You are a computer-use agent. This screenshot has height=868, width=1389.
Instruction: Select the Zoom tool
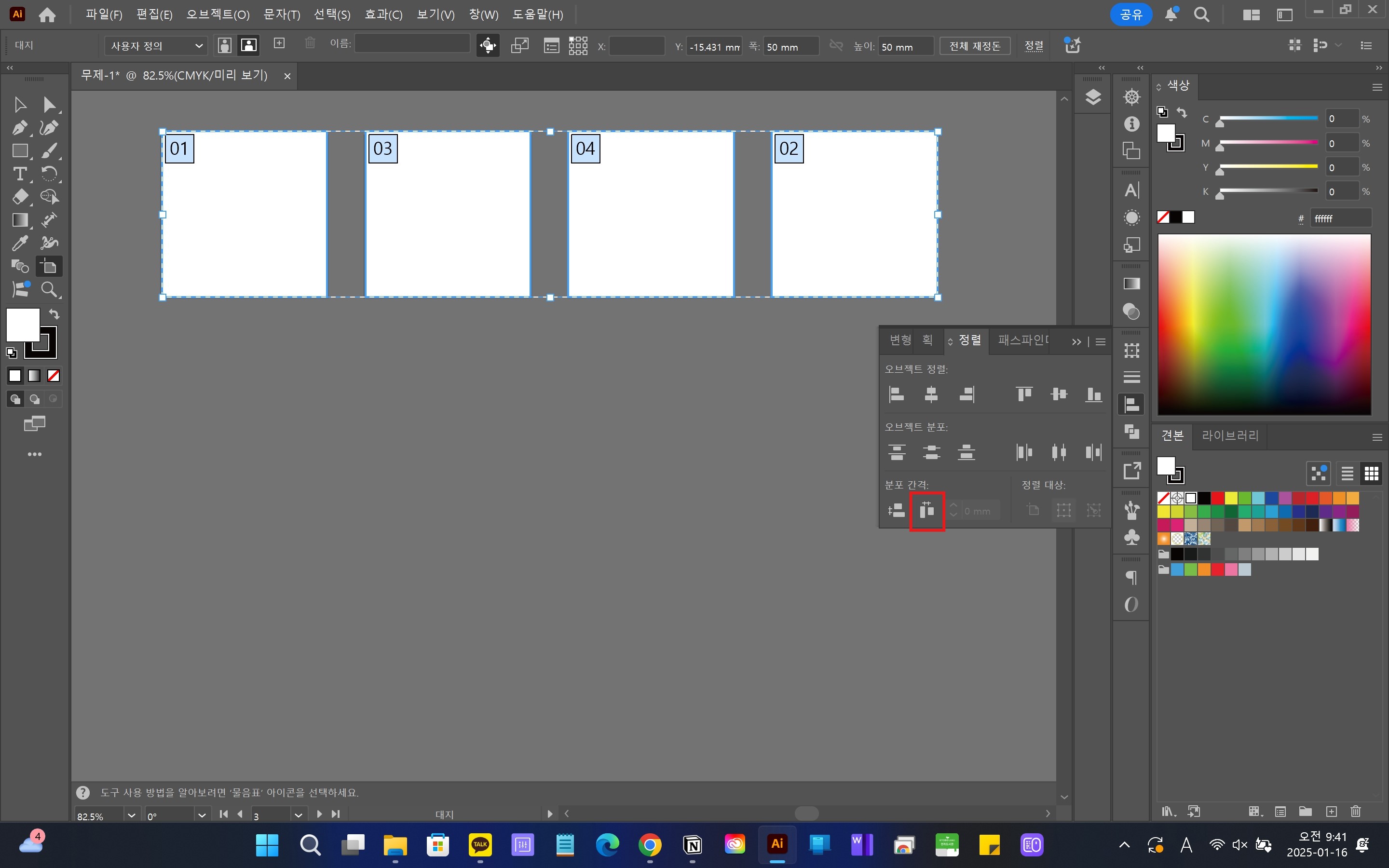(x=49, y=289)
